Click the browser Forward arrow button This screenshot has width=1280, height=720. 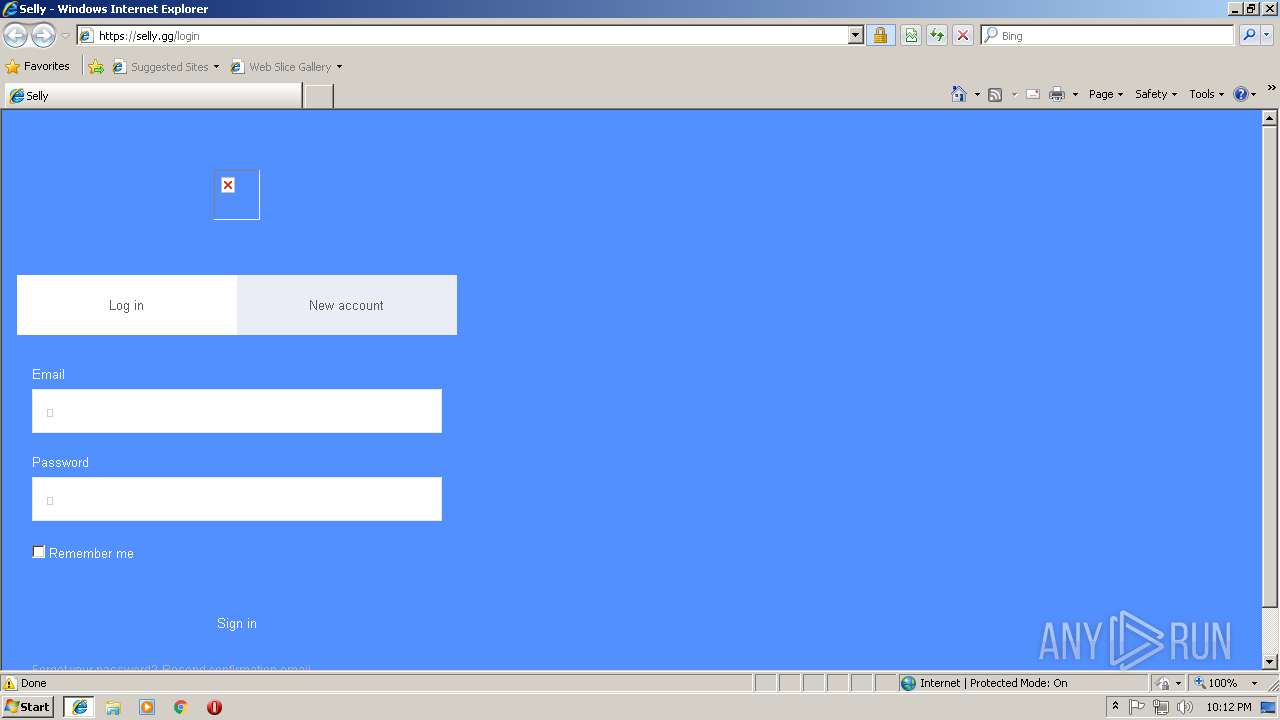pyautogui.click(x=43, y=36)
